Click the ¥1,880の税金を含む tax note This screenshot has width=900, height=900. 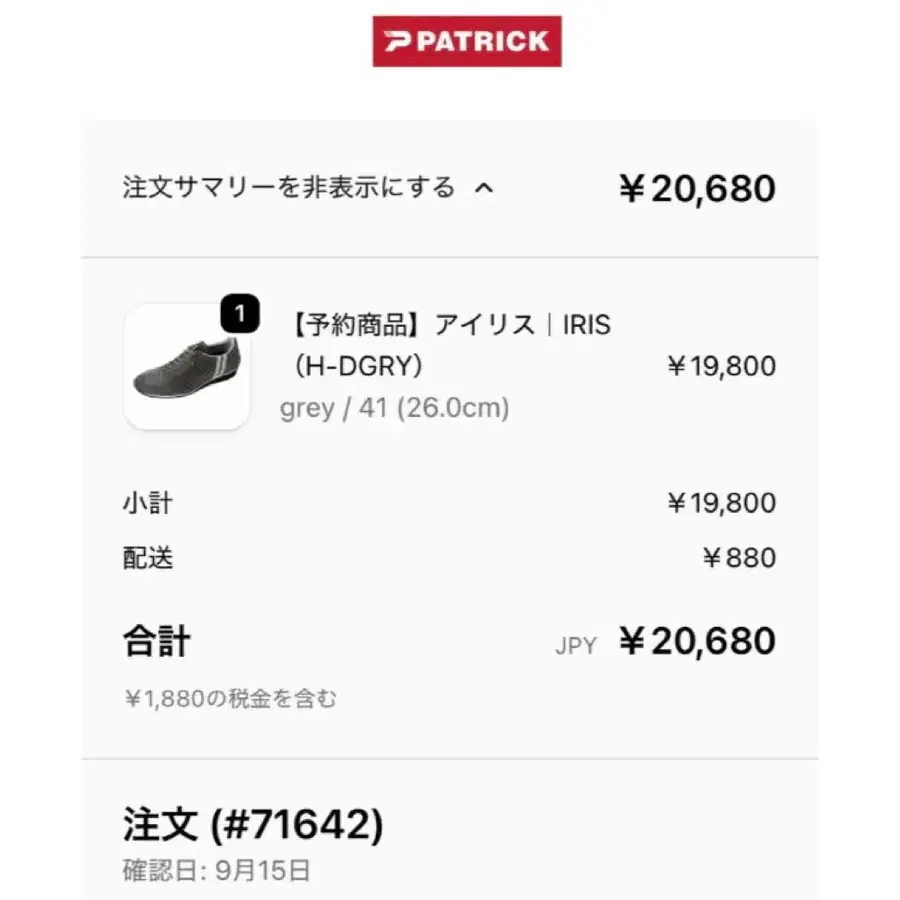[x=230, y=699]
